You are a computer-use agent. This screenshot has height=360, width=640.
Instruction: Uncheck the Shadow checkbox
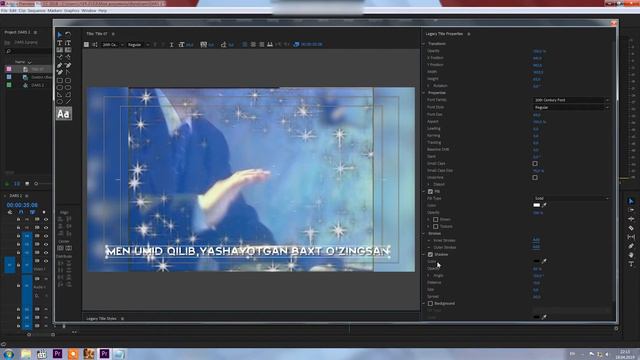coord(430,254)
